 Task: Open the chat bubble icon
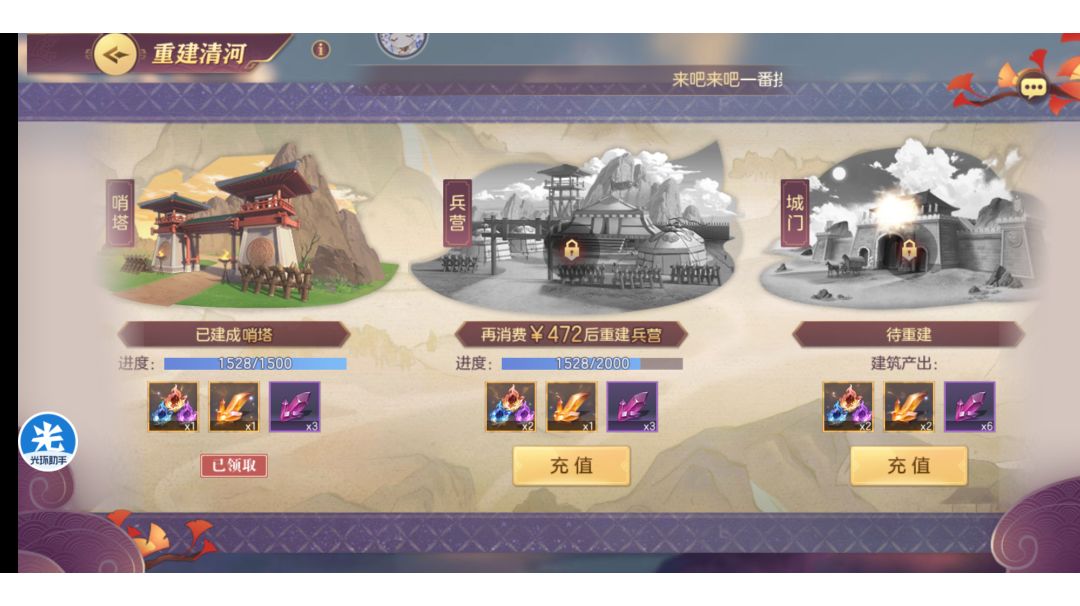point(1032,87)
